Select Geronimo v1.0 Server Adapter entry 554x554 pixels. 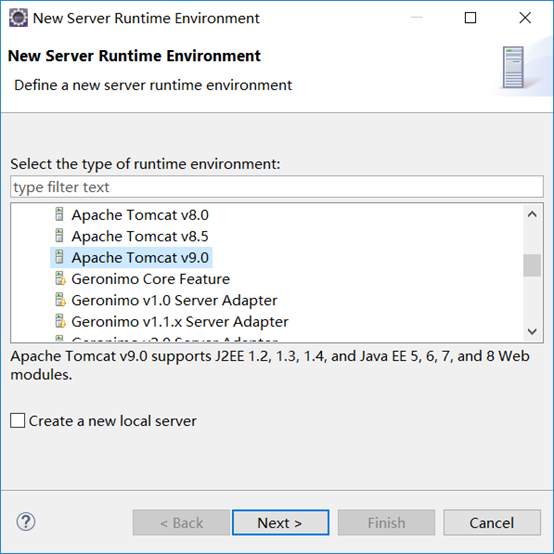coord(174,300)
